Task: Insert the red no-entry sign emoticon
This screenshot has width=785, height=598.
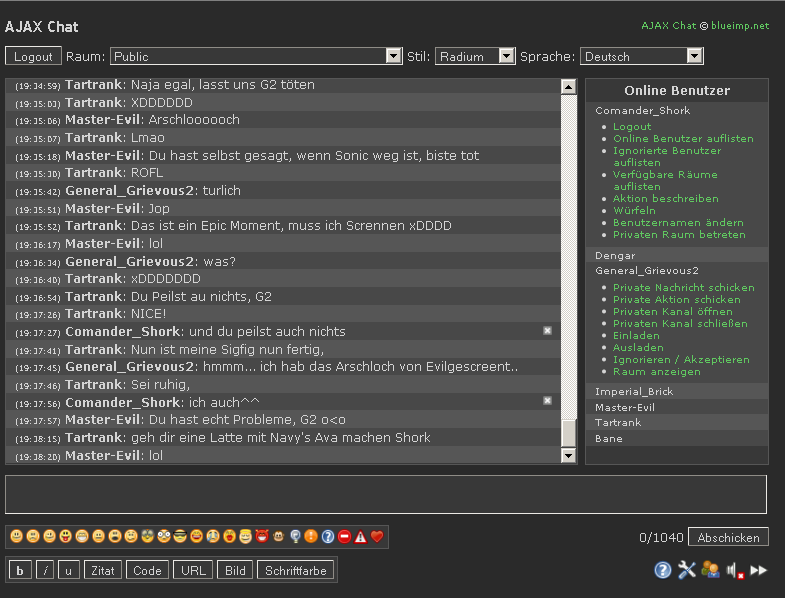Action: (344, 537)
